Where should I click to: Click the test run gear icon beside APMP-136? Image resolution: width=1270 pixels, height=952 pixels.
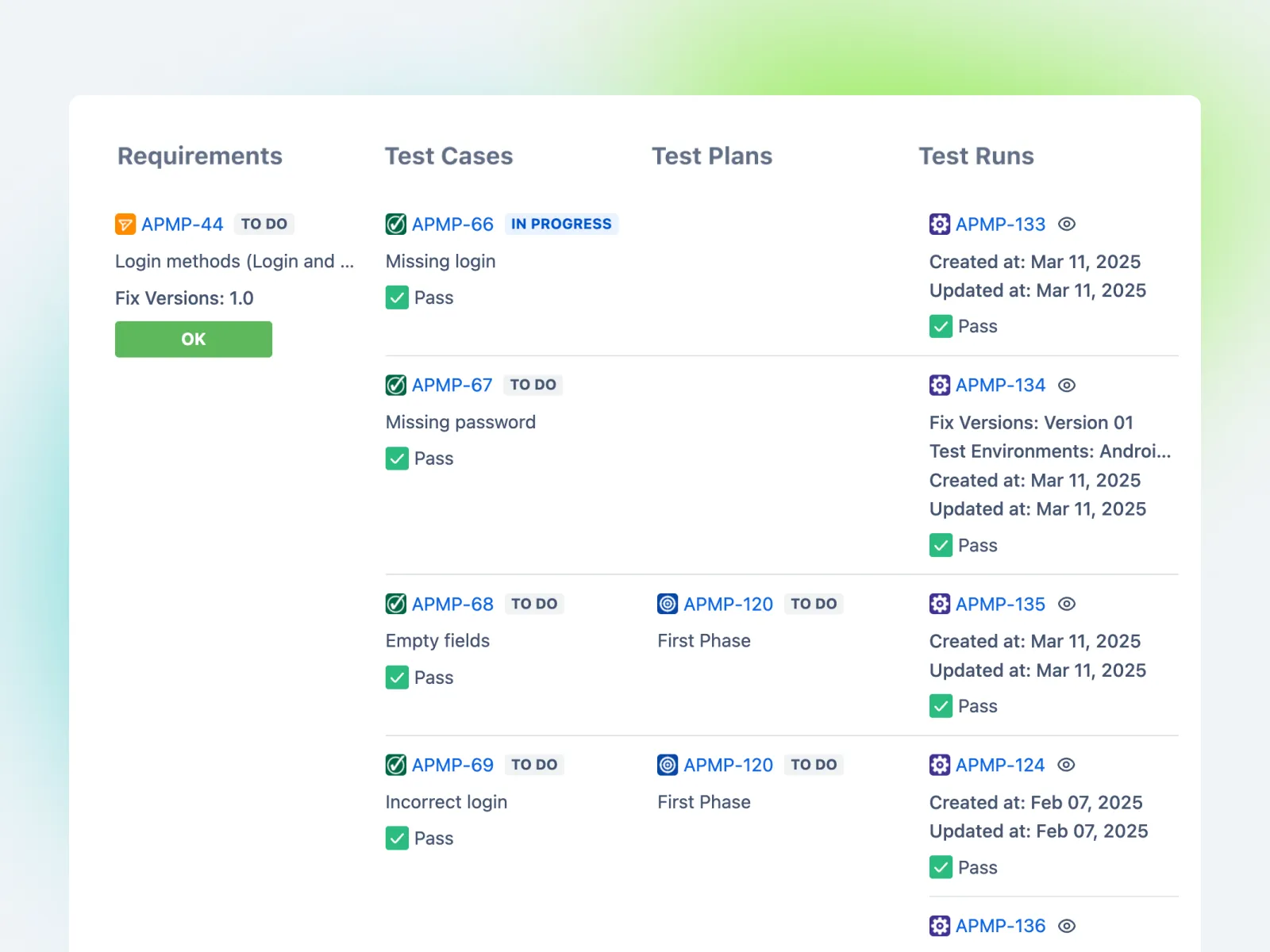[940, 926]
